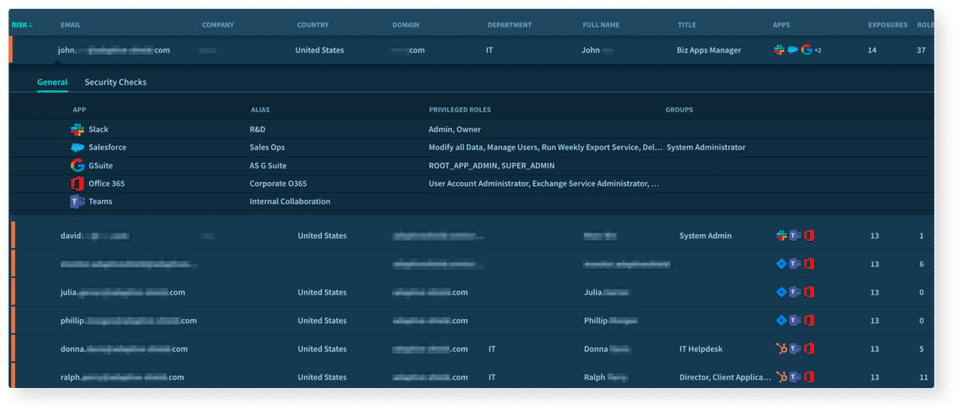Click the 'Internal Collaboration' alias
The width and height of the screenshot is (960, 414).
coord(290,201)
